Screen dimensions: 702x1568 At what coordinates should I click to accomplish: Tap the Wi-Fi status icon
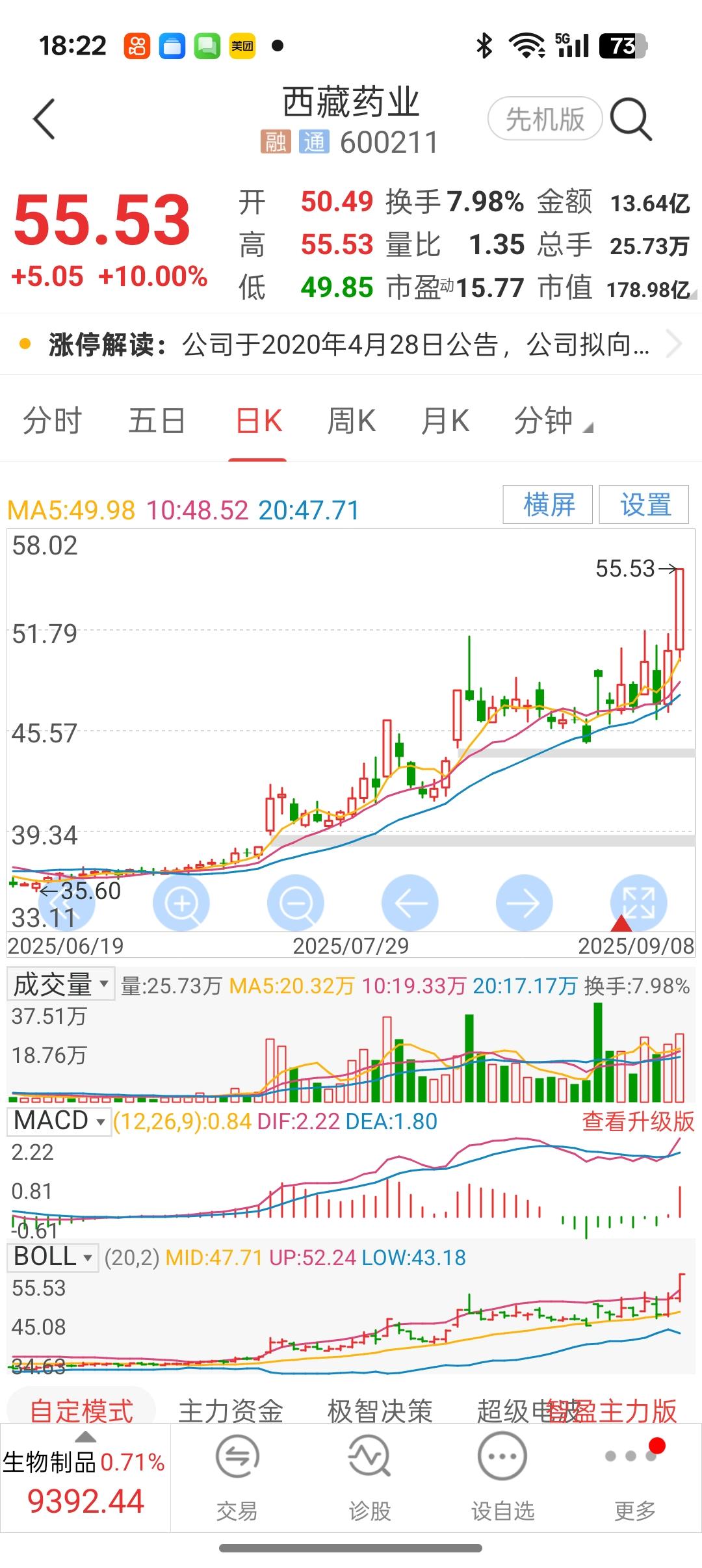[527, 46]
